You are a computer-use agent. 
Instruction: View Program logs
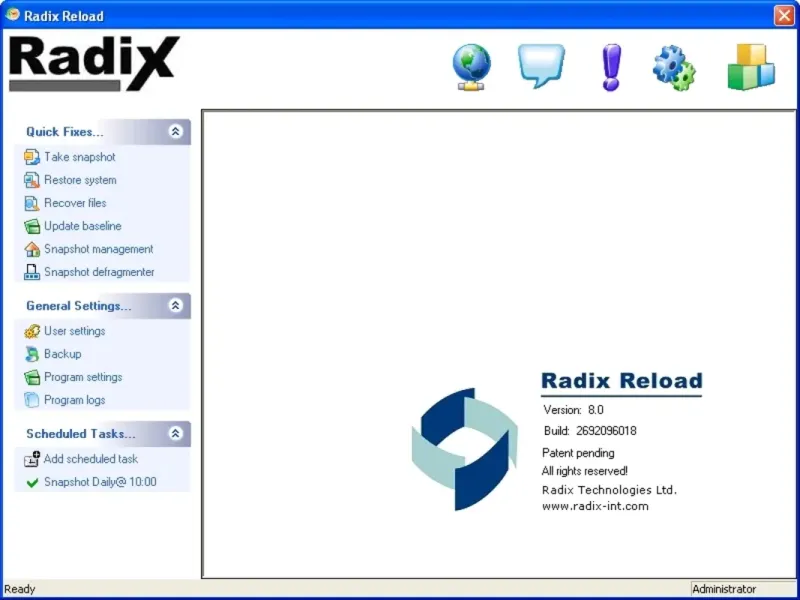pos(74,400)
